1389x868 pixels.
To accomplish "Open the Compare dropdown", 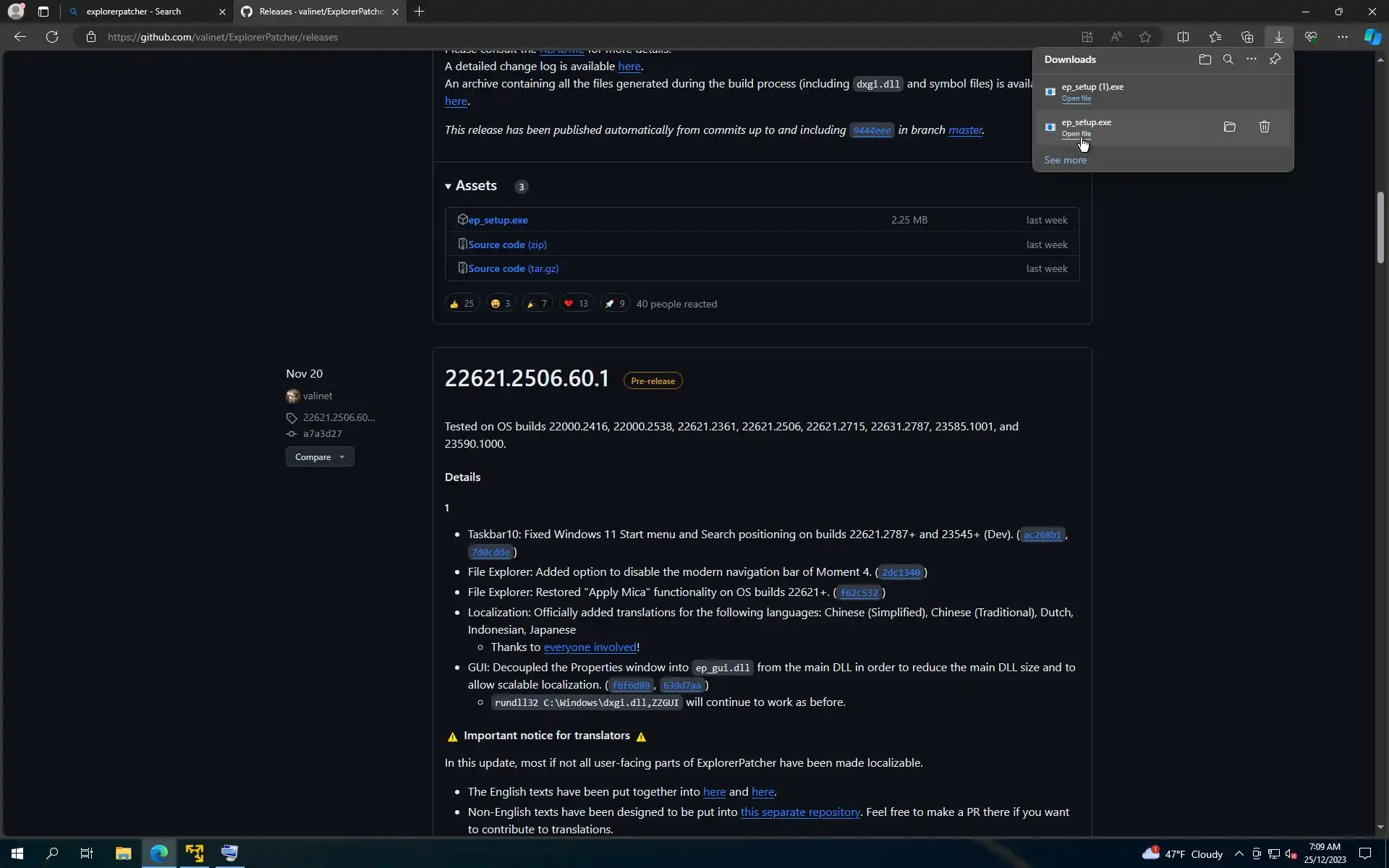I will coord(320,457).
